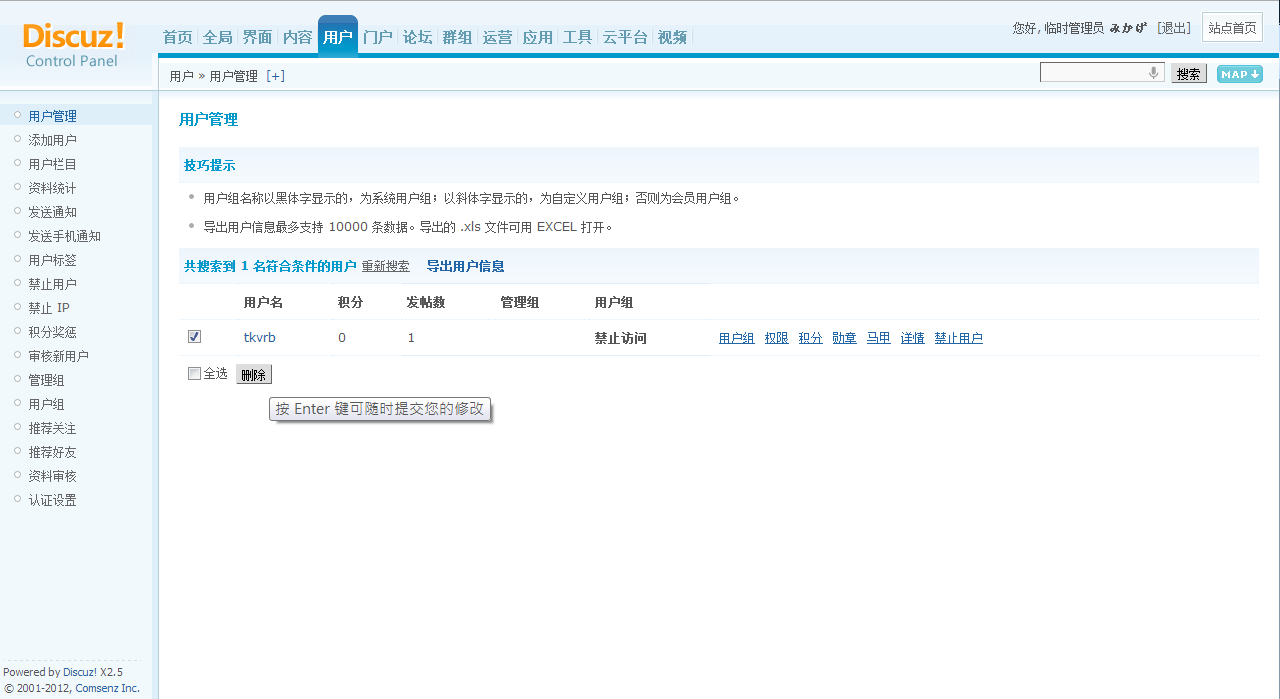Open 资料统计 in the sidebar
The image size is (1280, 699).
pyautogui.click(x=52, y=188)
